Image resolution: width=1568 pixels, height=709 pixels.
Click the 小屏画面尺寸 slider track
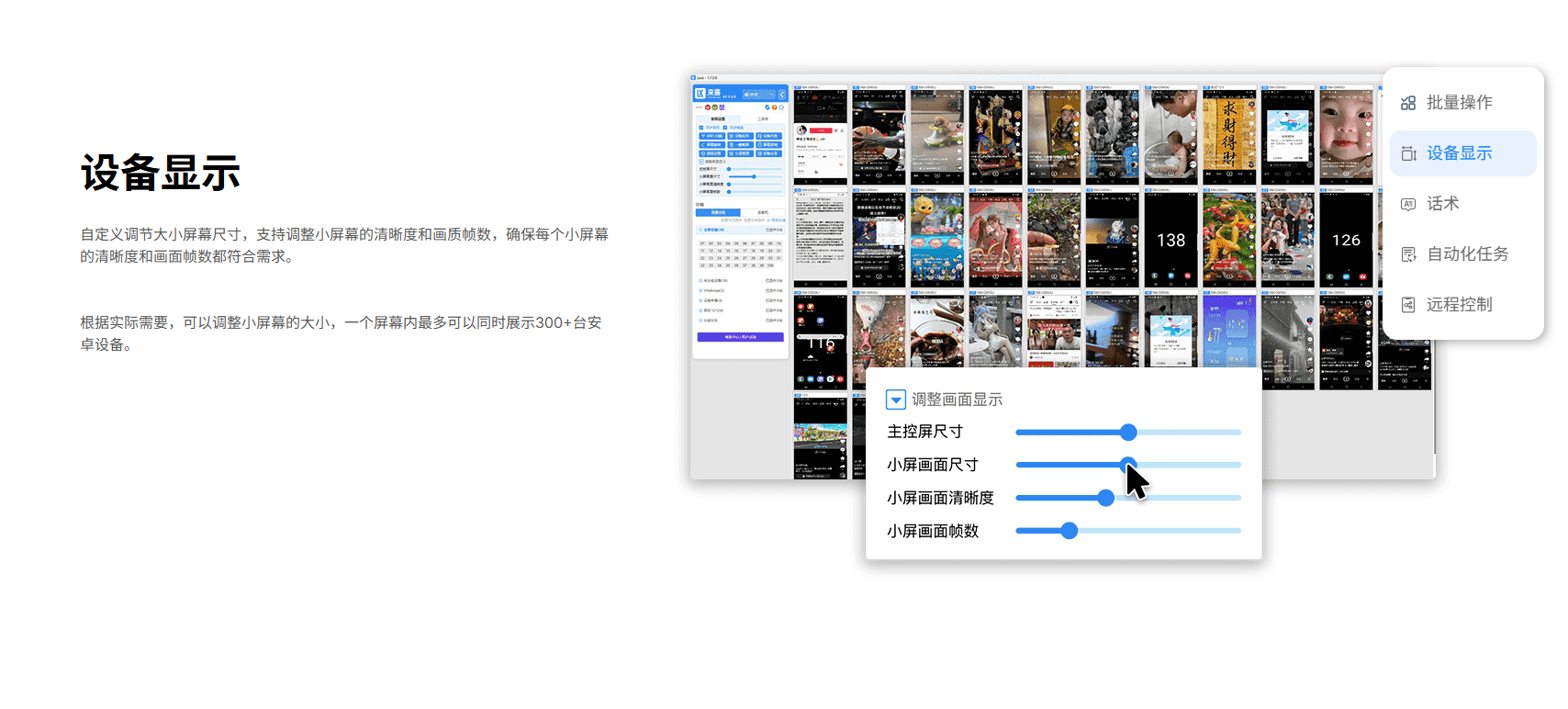pyautogui.click(x=1128, y=465)
